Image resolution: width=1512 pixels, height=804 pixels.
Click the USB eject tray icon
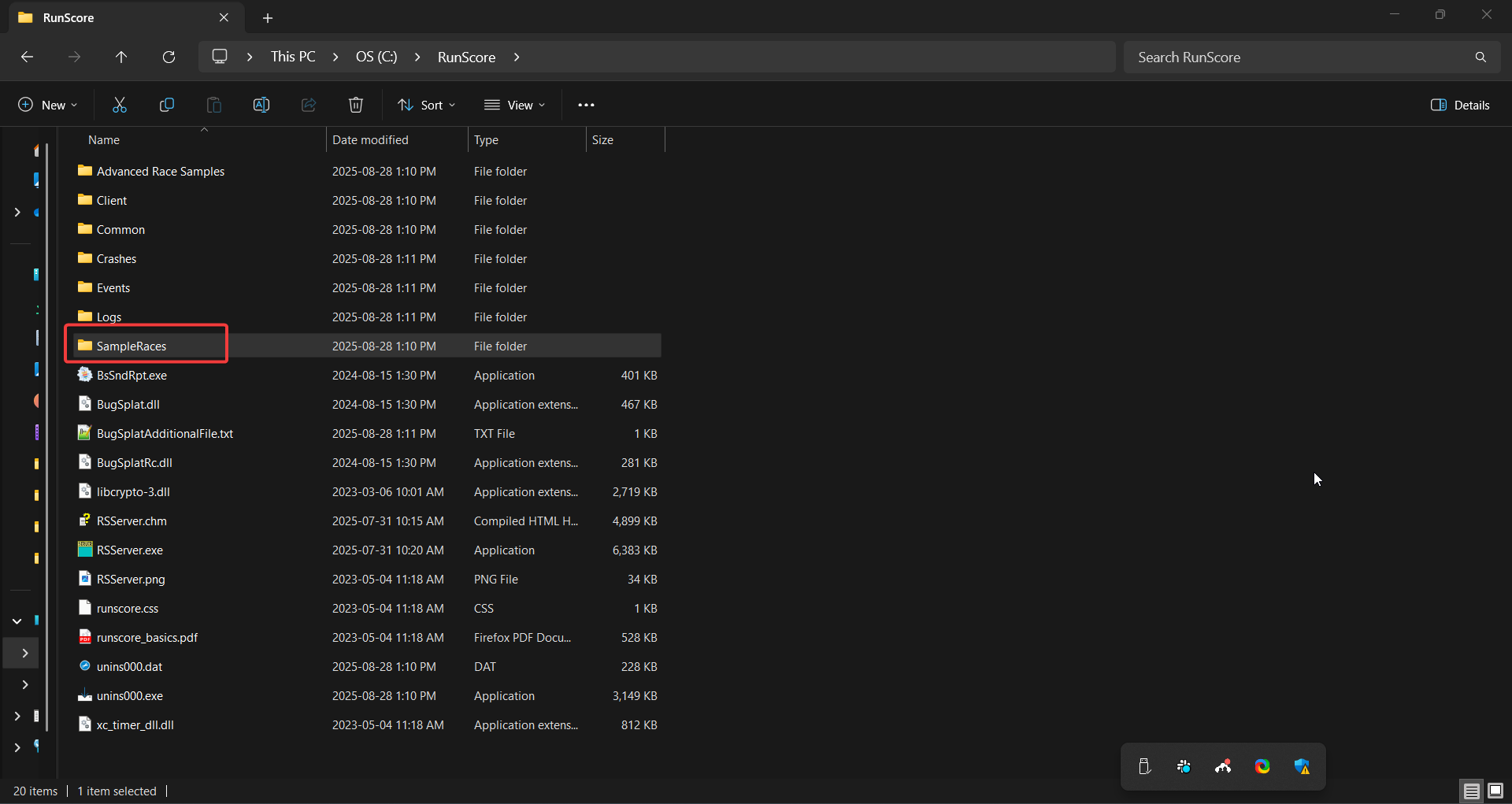(1144, 766)
